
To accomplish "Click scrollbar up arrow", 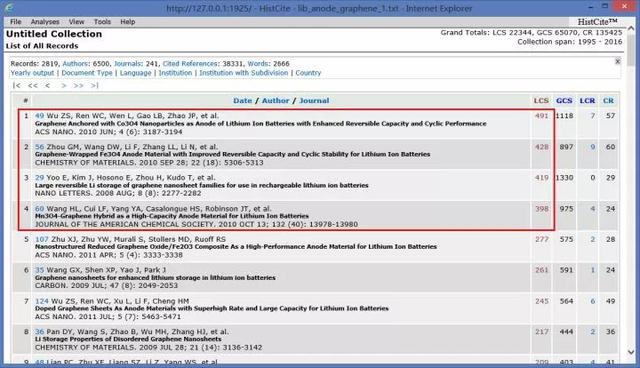I will pyautogui.click(x=631, y=29).
